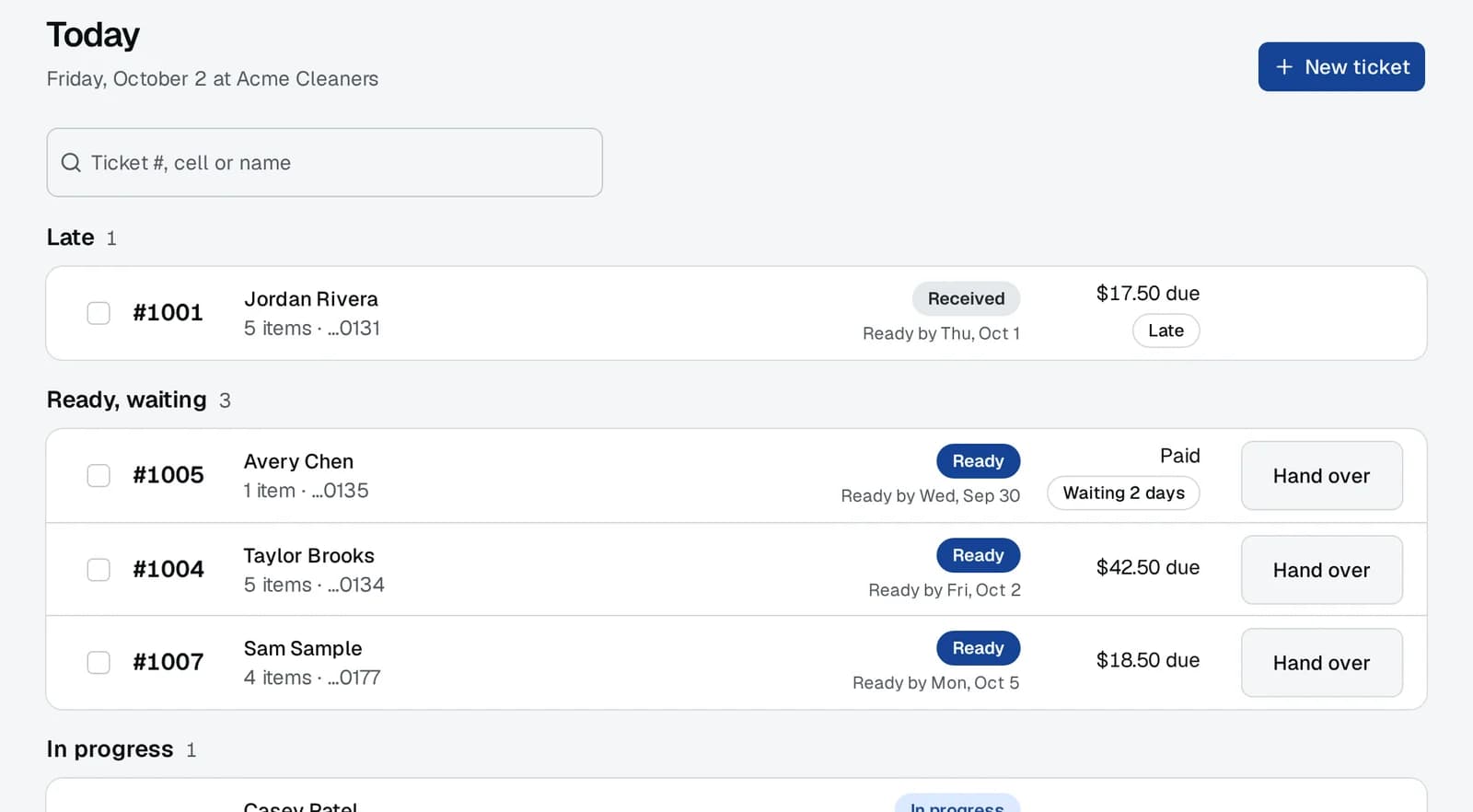Click the $42.50 due amount
The image size is (1473, 812).
tap(1148, 567)
